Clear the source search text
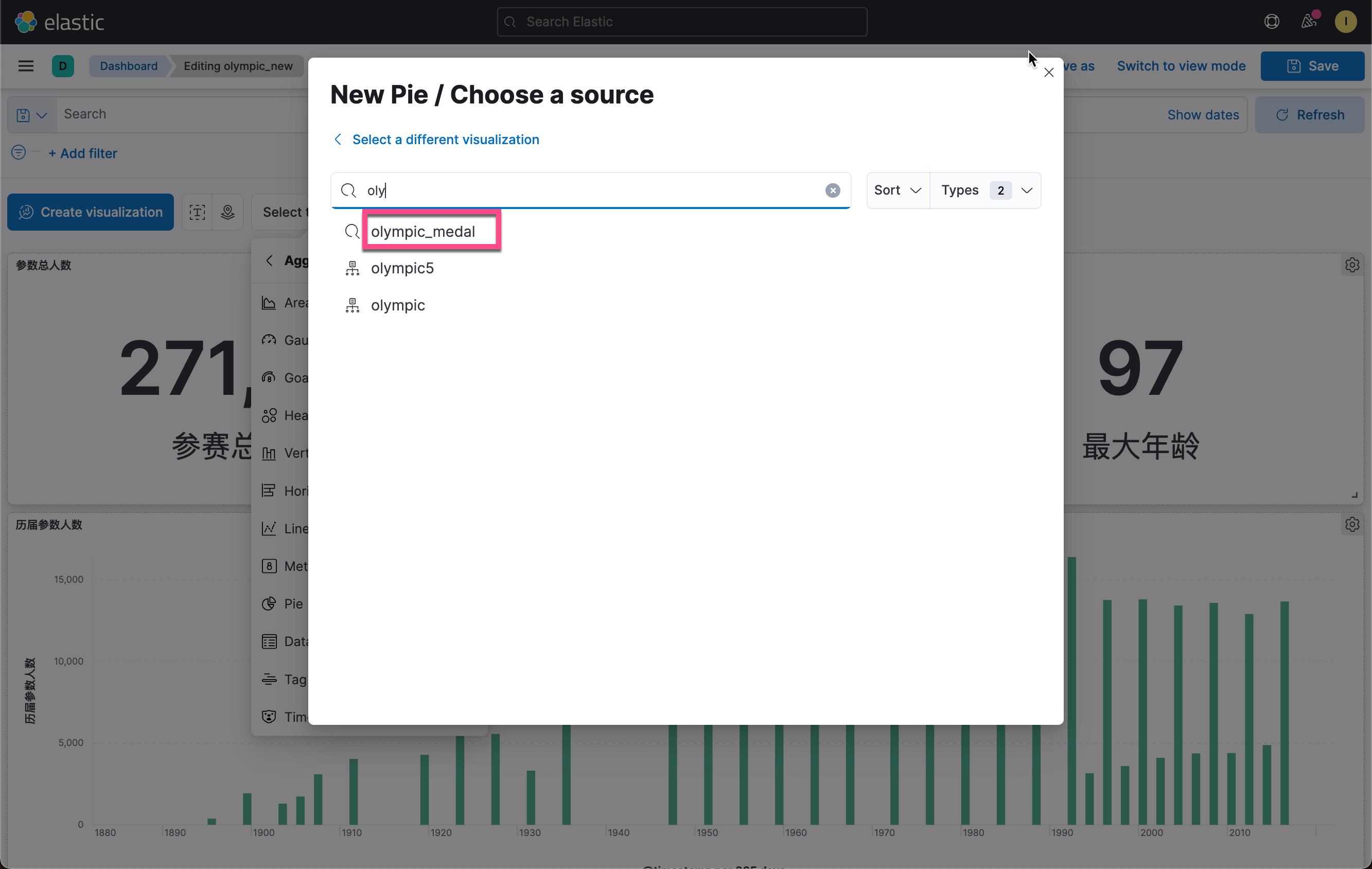This screenshot has height=869, width=1372. (833, 190)
